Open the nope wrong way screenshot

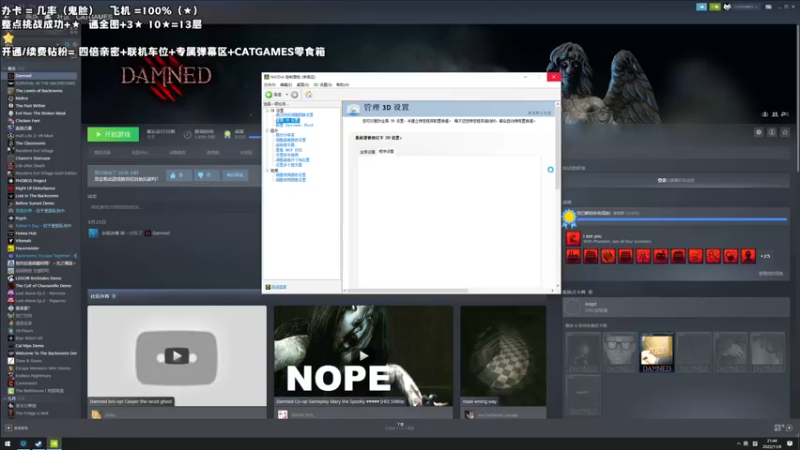[x=503, y=356]
